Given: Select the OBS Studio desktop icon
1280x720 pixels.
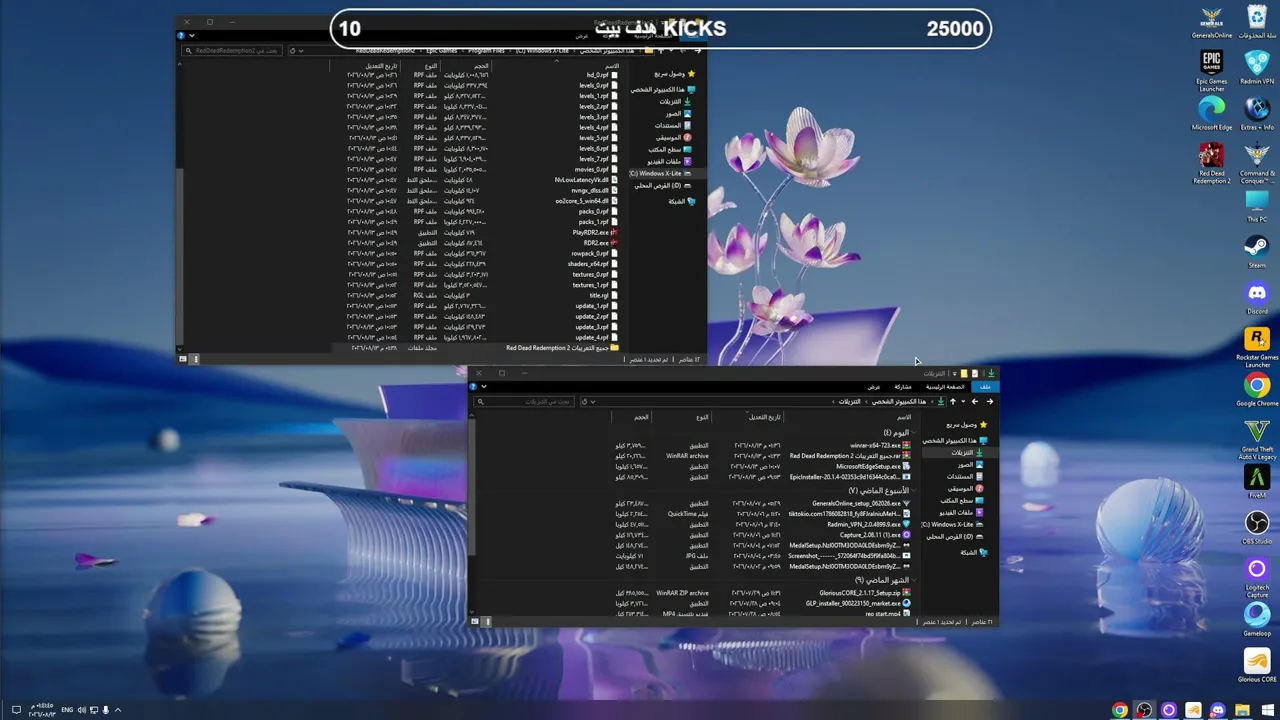Looking at the screenshot, I should [1257, 528].
